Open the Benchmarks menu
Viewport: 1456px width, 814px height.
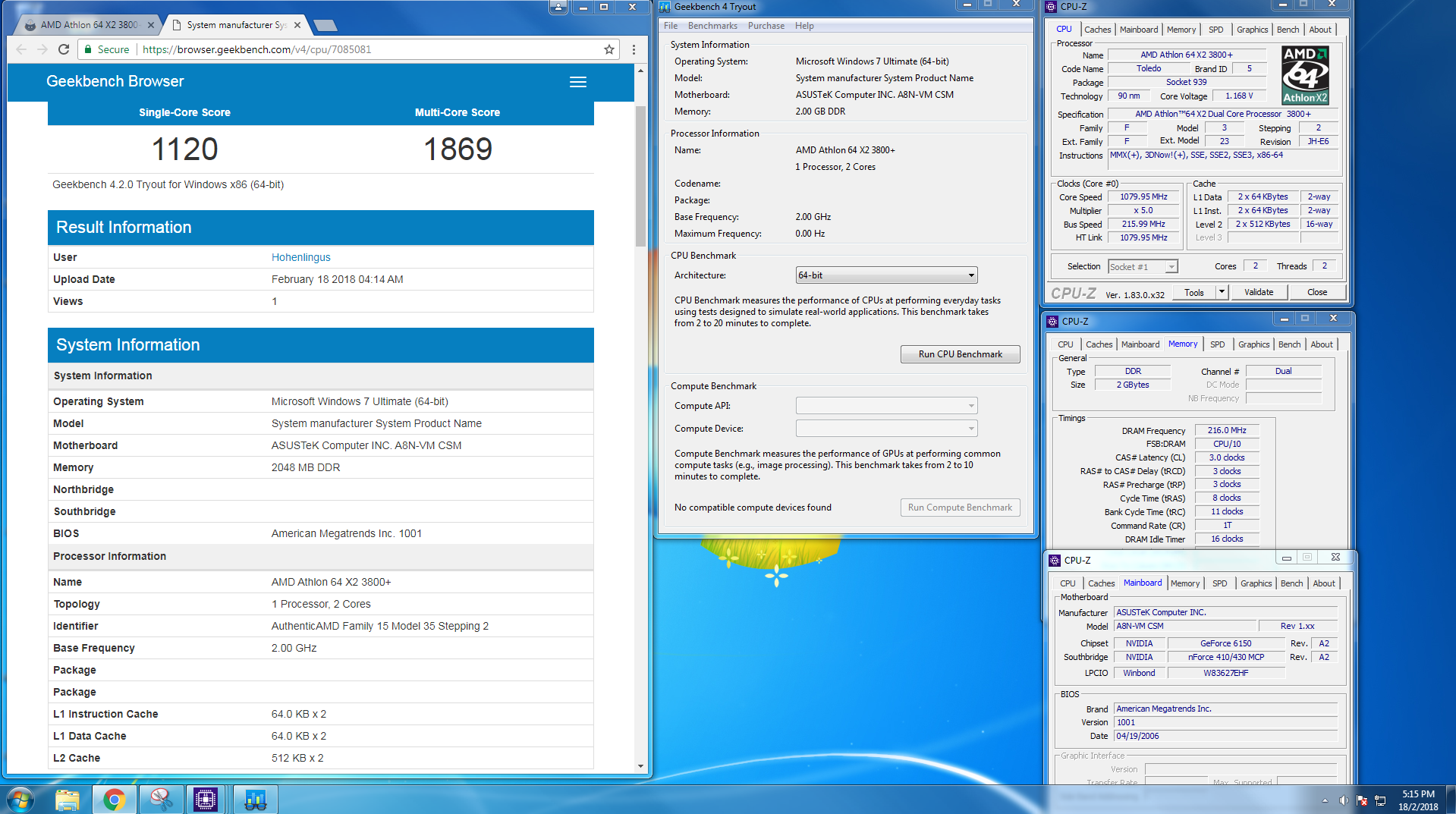pos(712,26)
